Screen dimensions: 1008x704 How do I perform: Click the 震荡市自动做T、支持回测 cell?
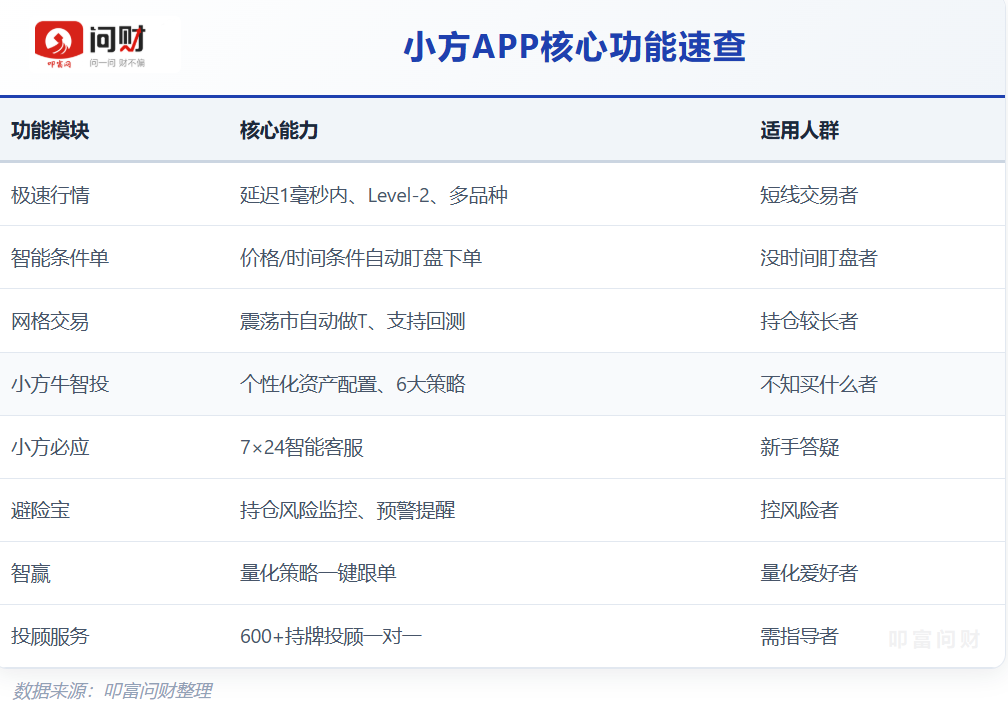(352, 321)
